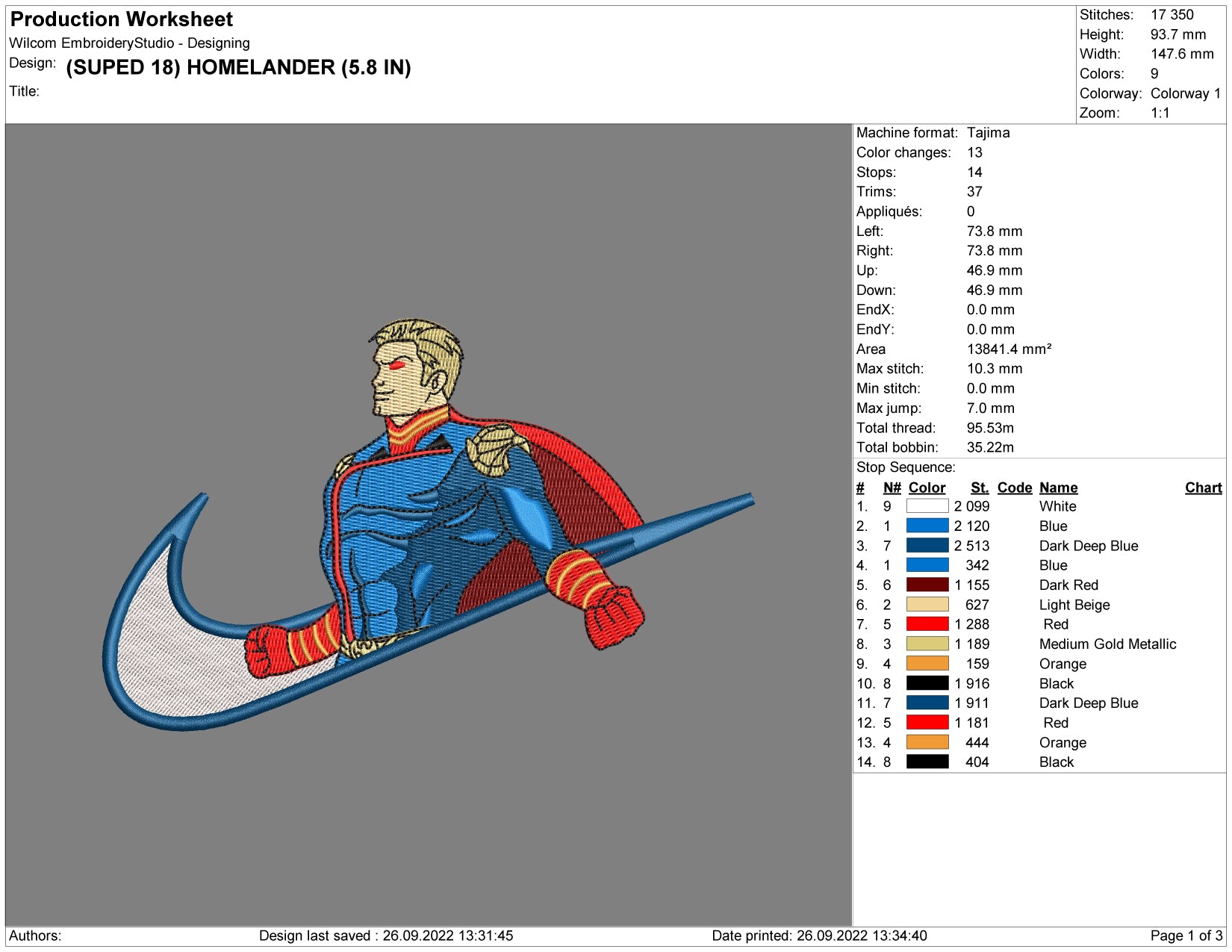Click the Red swatch in stop row 12
The image size is (1232, 952).
pyautogui.click(x=927, y=723)
